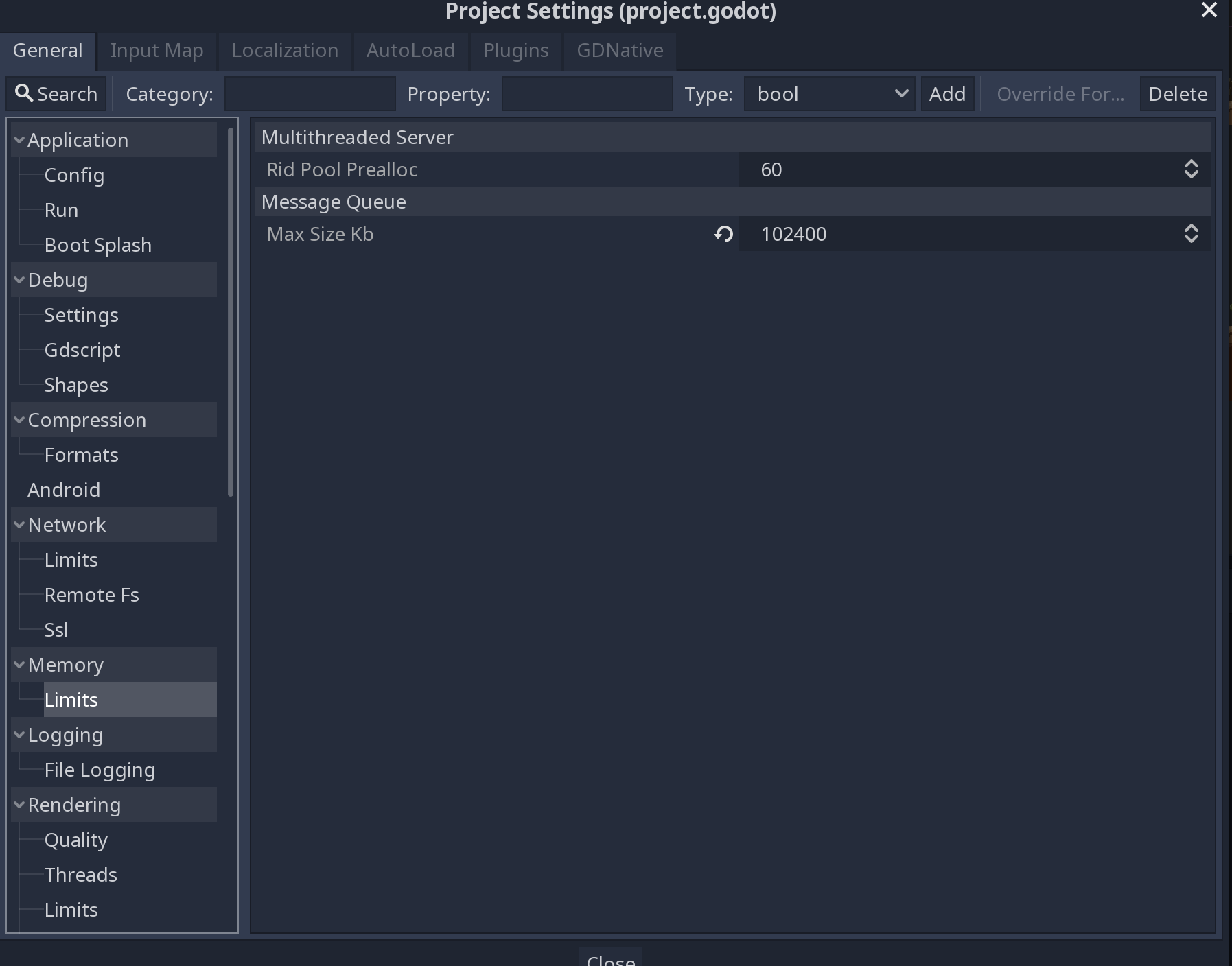This screenshot has height=966, width=1232.
Task: Collapse the Application category
Action: coord(19,139)
